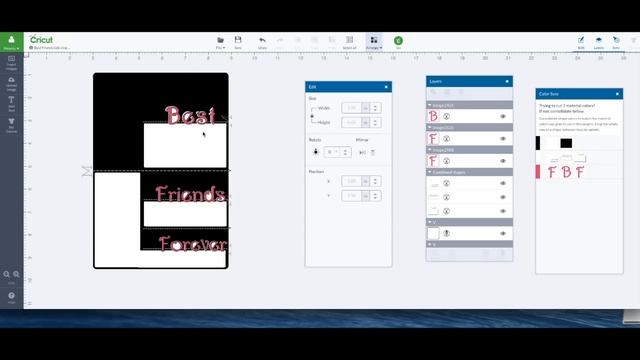Open the Set Canvas tool
Image resolution: width=640 pixels, height=360 pixels.
(x=11, y=125)
